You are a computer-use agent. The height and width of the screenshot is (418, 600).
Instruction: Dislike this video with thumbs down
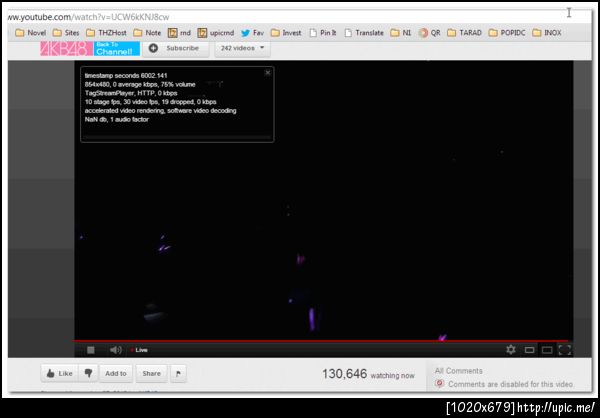(88, 373)
